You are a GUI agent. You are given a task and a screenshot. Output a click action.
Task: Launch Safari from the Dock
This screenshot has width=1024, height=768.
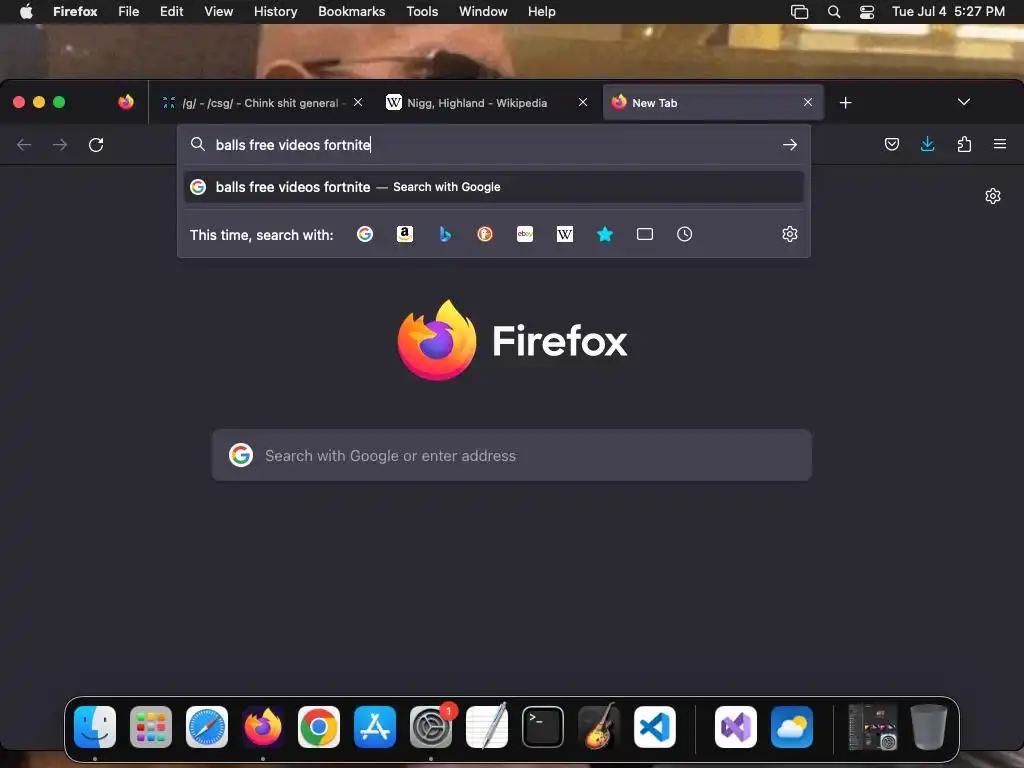207,727
